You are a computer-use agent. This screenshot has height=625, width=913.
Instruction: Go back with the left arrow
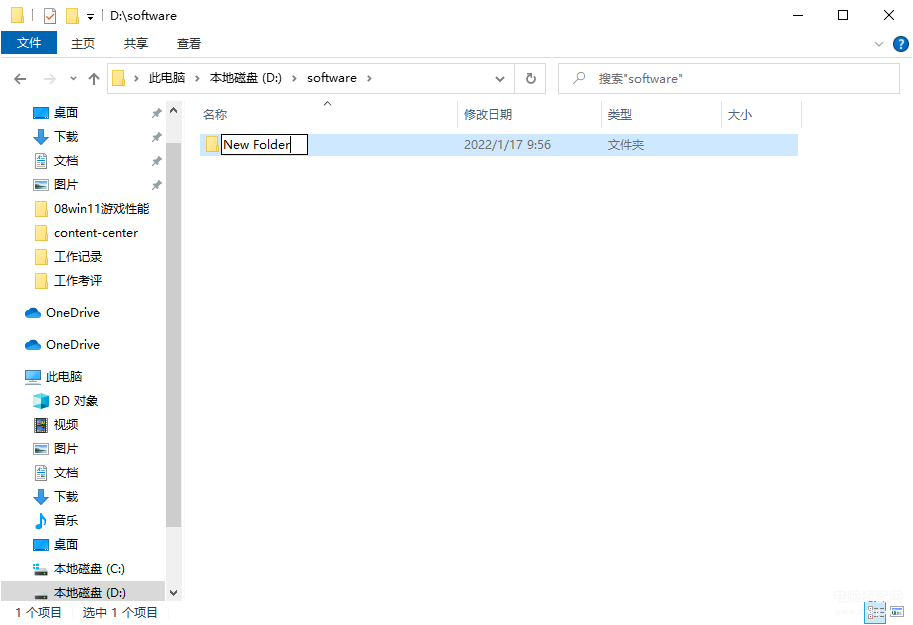(20, 79)
